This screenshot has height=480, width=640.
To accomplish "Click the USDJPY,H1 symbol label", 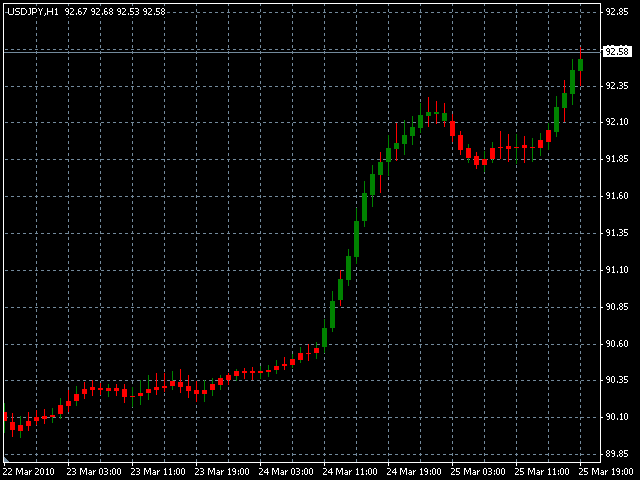I will [x=33, y=12].
